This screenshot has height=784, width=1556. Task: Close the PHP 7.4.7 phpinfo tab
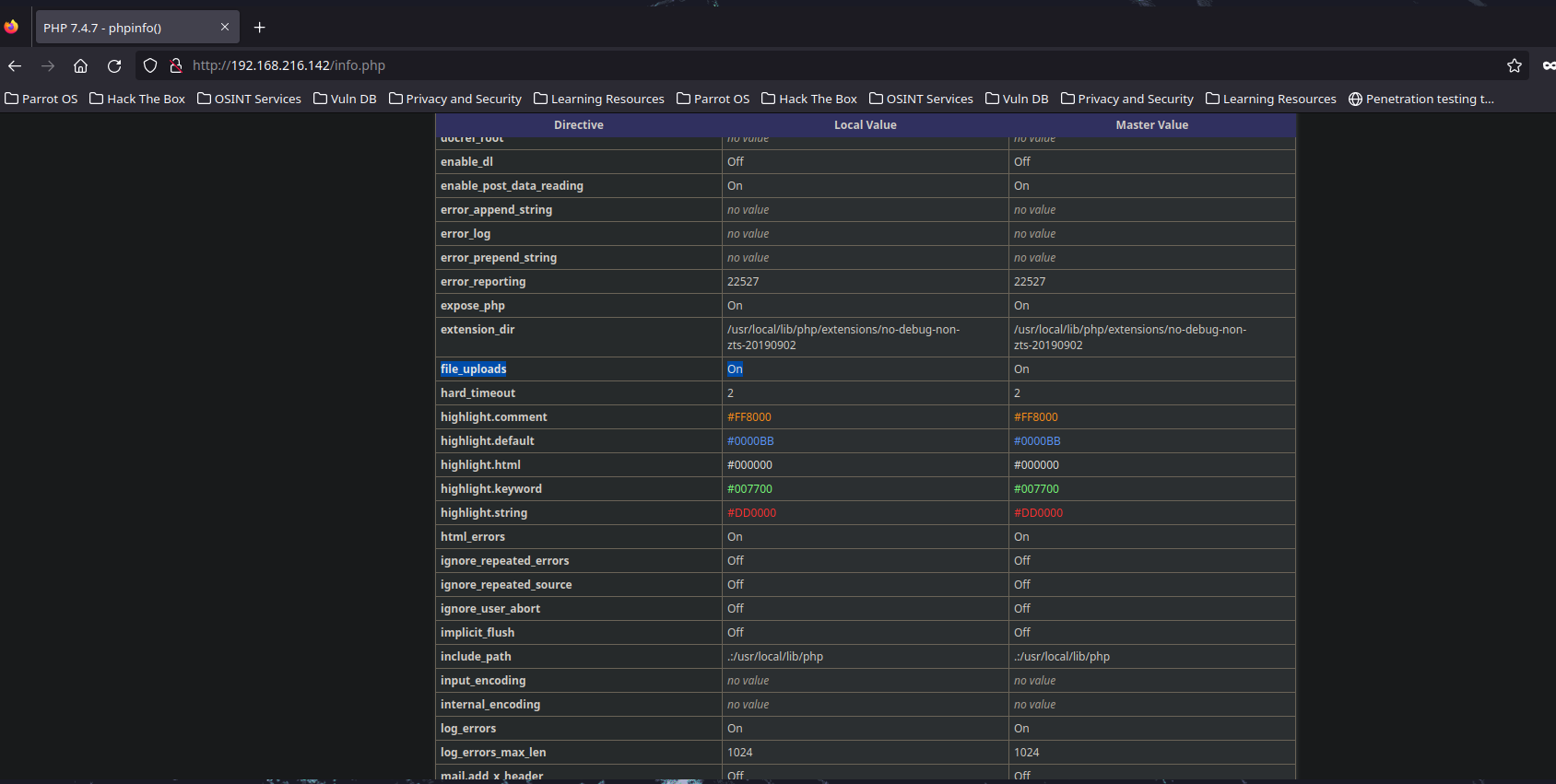(225, 27)
